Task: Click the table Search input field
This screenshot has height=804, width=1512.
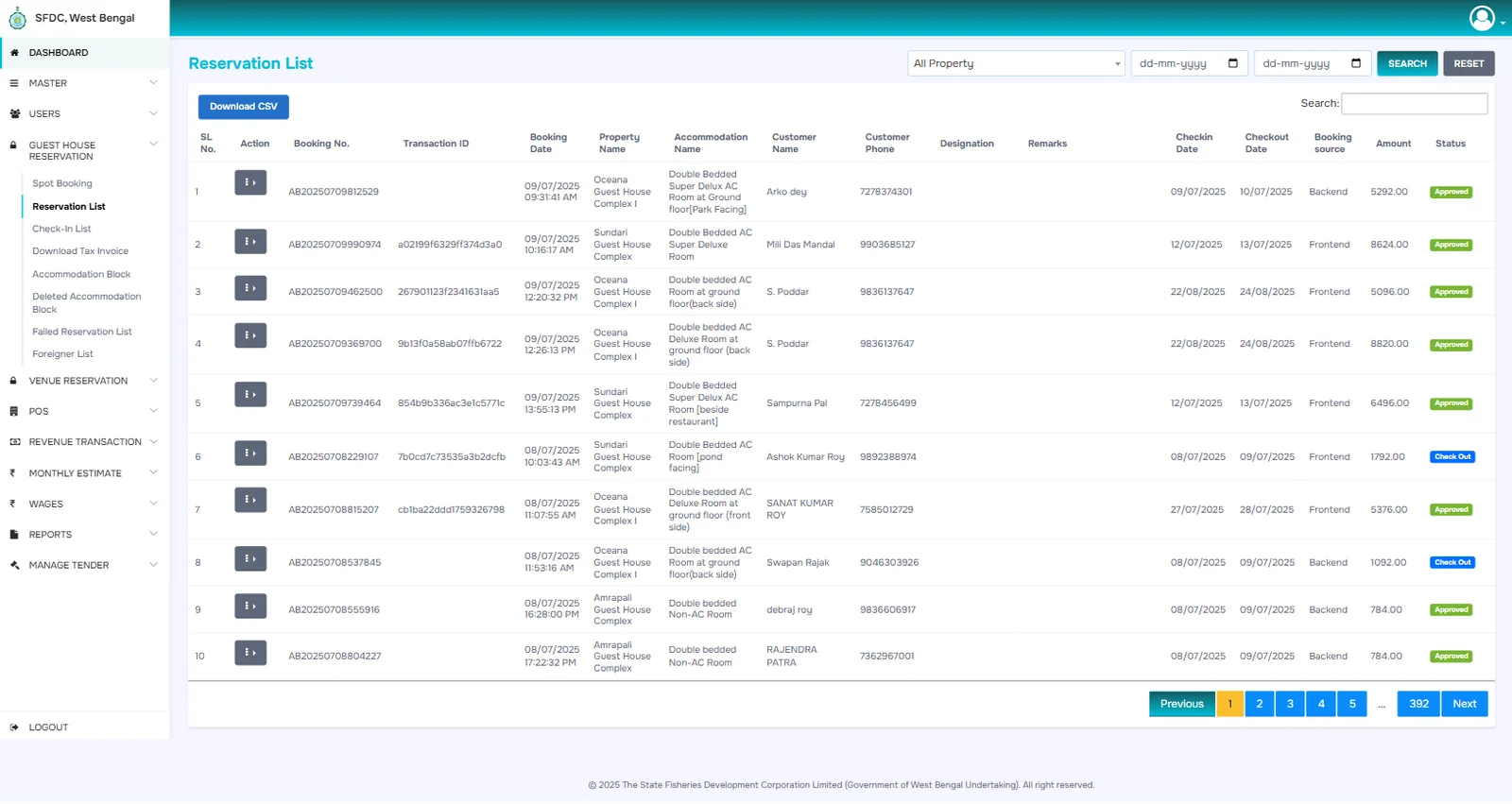Action: pos(1414,104)
